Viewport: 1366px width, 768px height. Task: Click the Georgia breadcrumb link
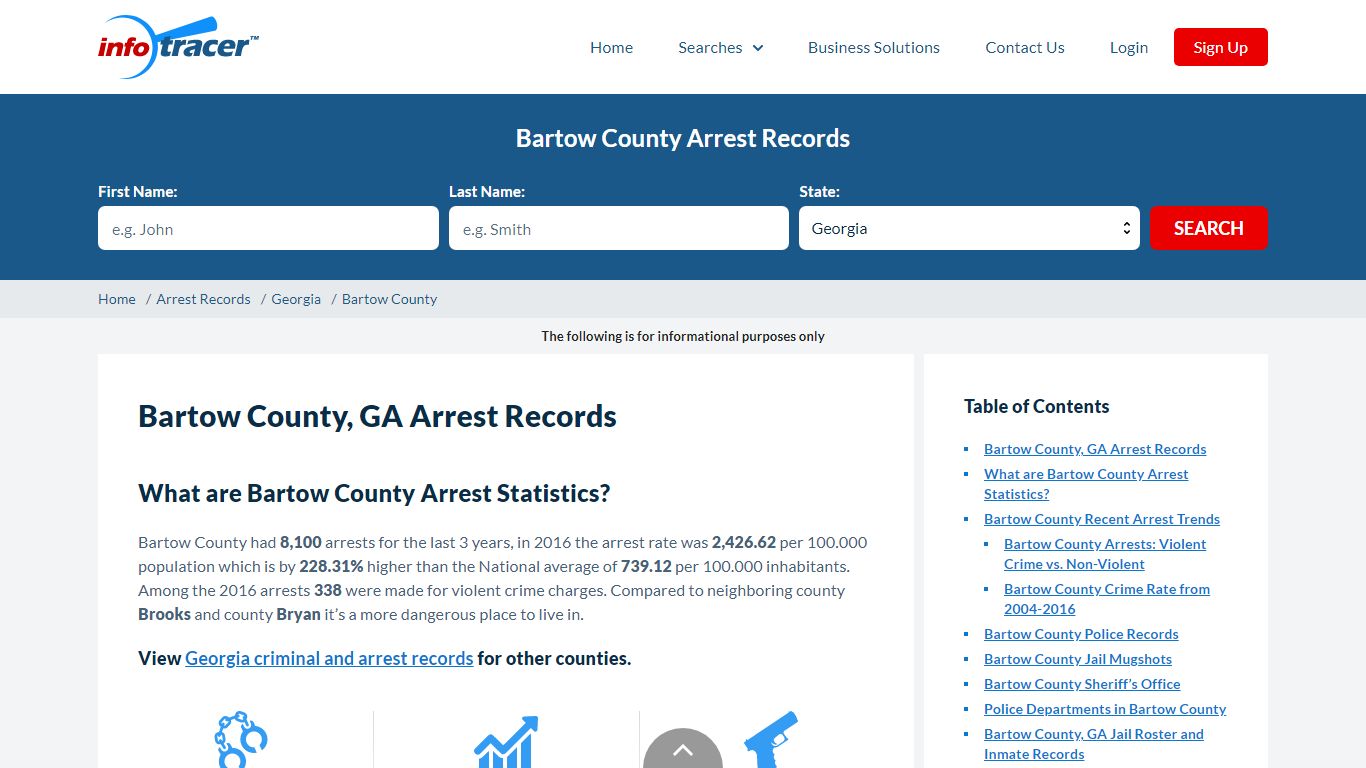tap(296, 299)
